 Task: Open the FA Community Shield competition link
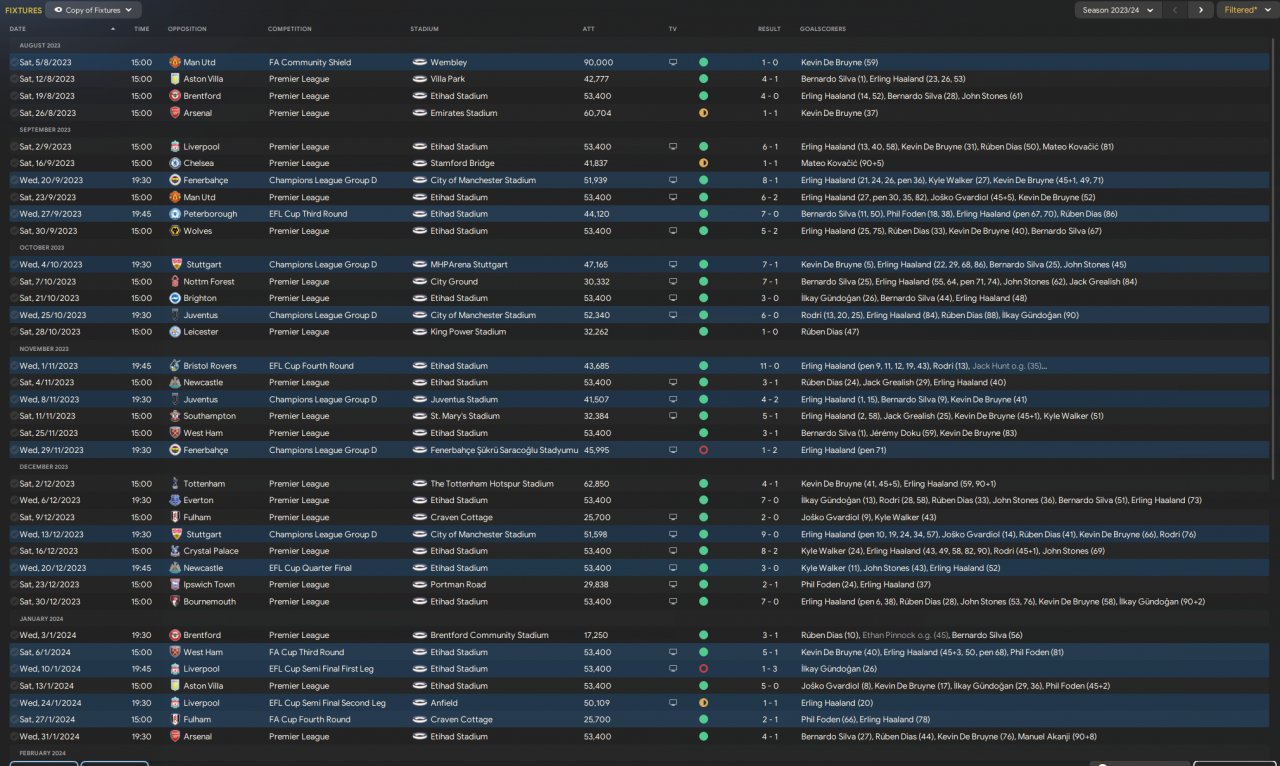pyautogui.click(x=312, y=62)
